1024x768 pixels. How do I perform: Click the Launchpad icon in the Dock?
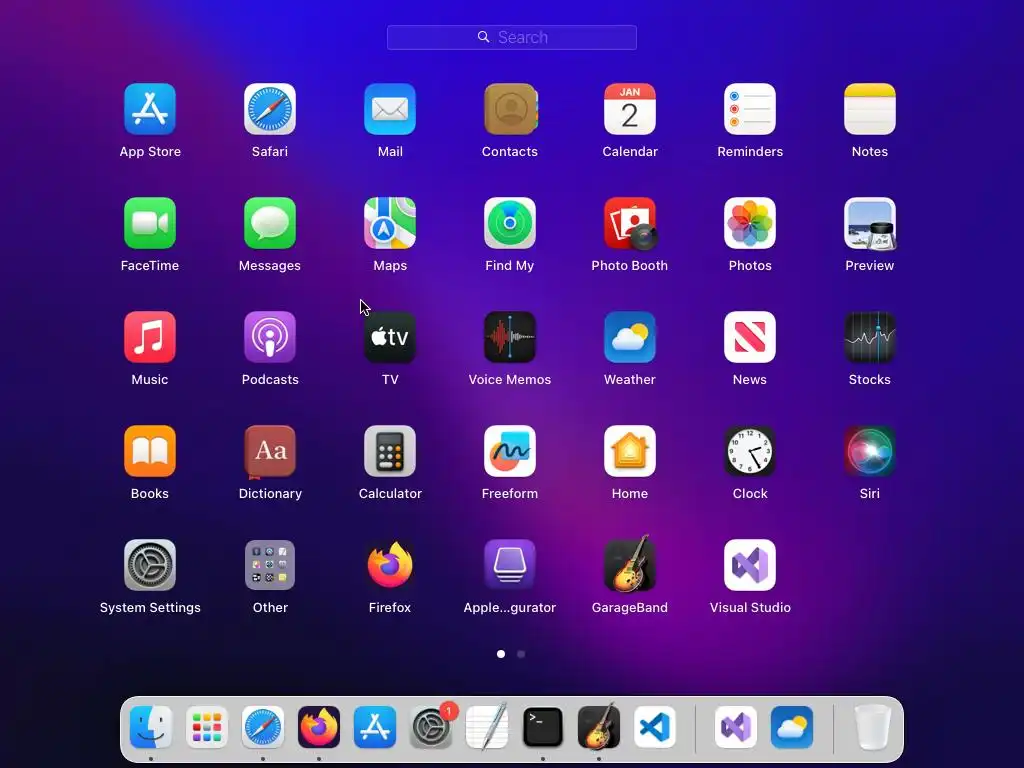pyautogui.click(x=207, y=728)
